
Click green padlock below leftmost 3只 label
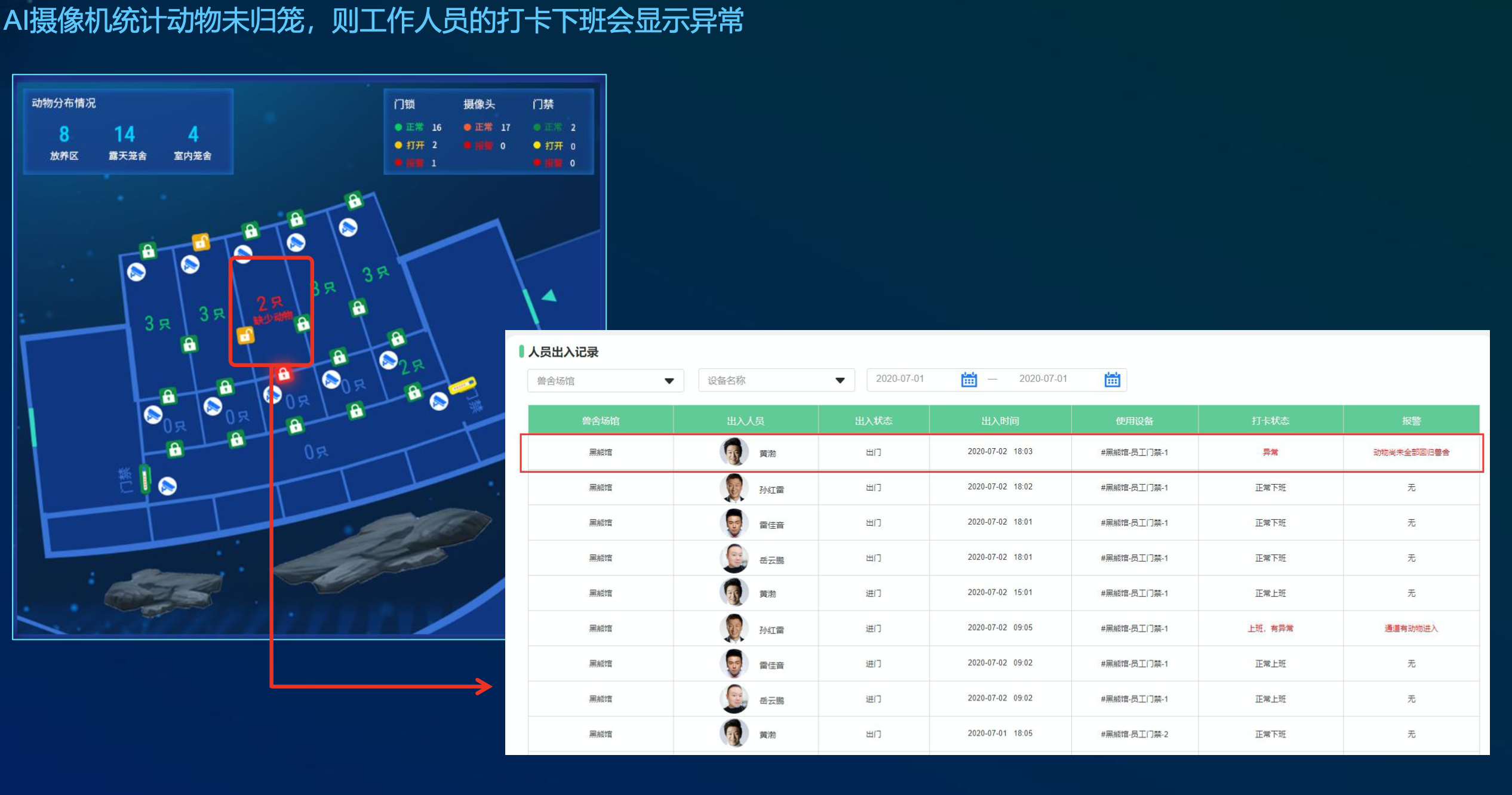click(x=189, y=344)
